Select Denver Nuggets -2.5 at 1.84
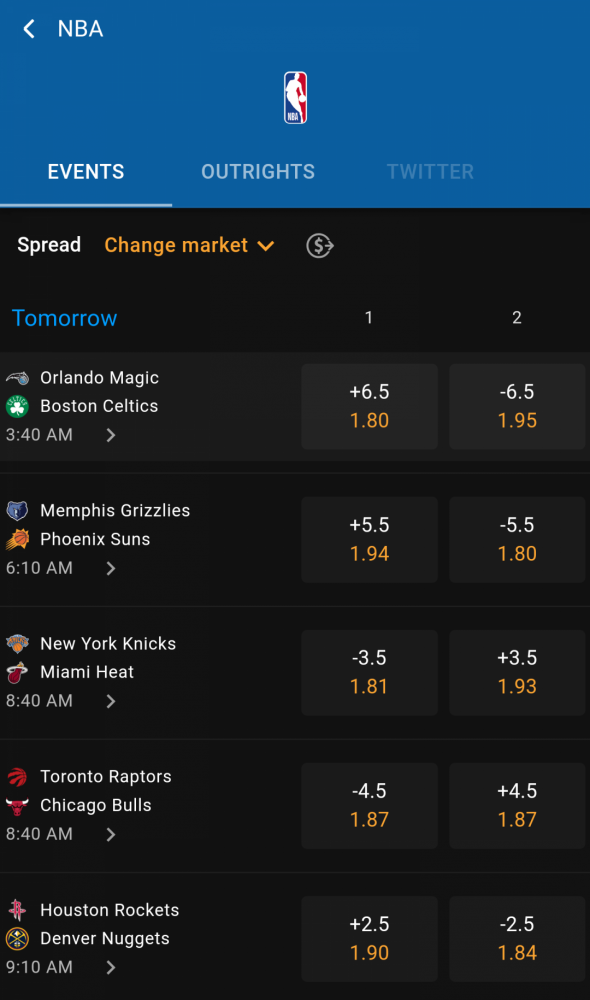Screen dimensions: 590x1000 click(x=517, y=939)
